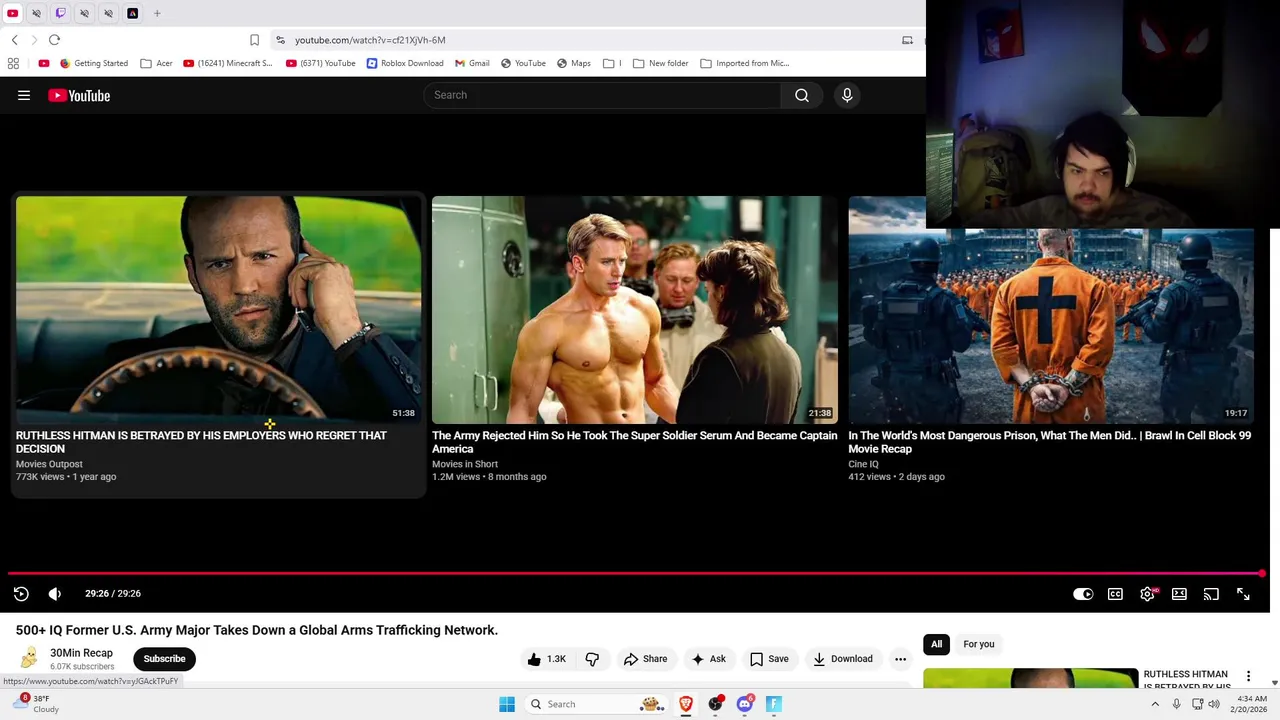Go back in browser history
1280x720 pixels.
[x=14, y=40]
